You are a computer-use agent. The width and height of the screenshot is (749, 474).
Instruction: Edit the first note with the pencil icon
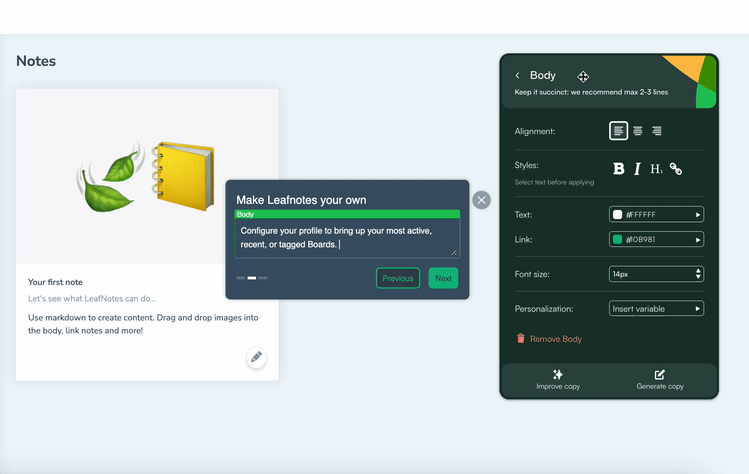tap(256, 357)
